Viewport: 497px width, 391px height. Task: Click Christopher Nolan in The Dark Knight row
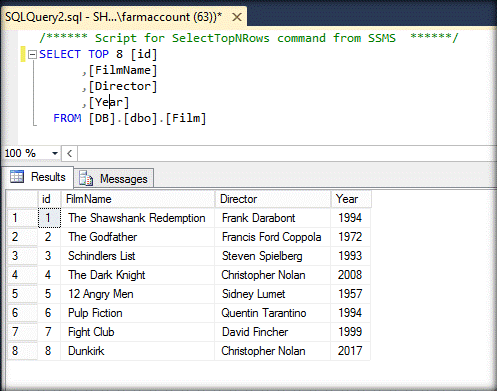tap(273, 275)
